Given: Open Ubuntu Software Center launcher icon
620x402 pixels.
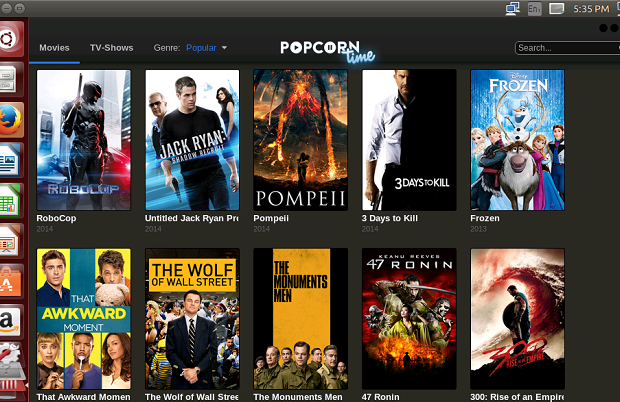Looking at the screenshot, I should click(x=11, y=281).
